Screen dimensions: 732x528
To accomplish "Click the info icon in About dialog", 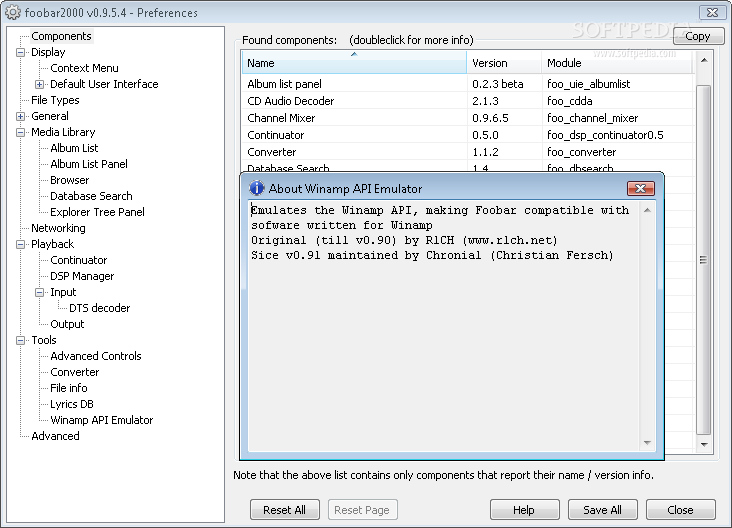I will coord(257,188).
